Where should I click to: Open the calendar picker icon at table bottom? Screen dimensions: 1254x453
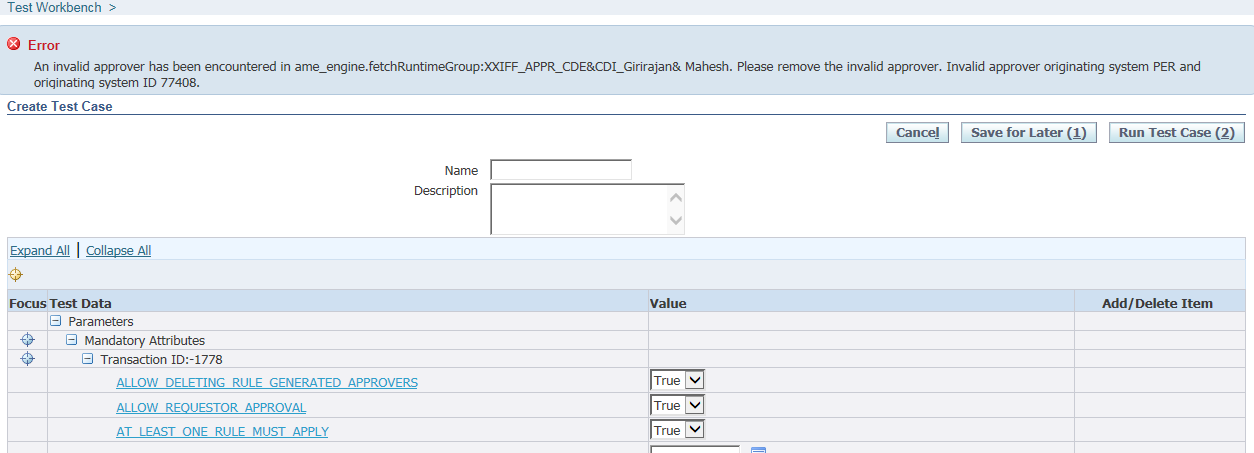pyautogui.click(x=758, y=450)
